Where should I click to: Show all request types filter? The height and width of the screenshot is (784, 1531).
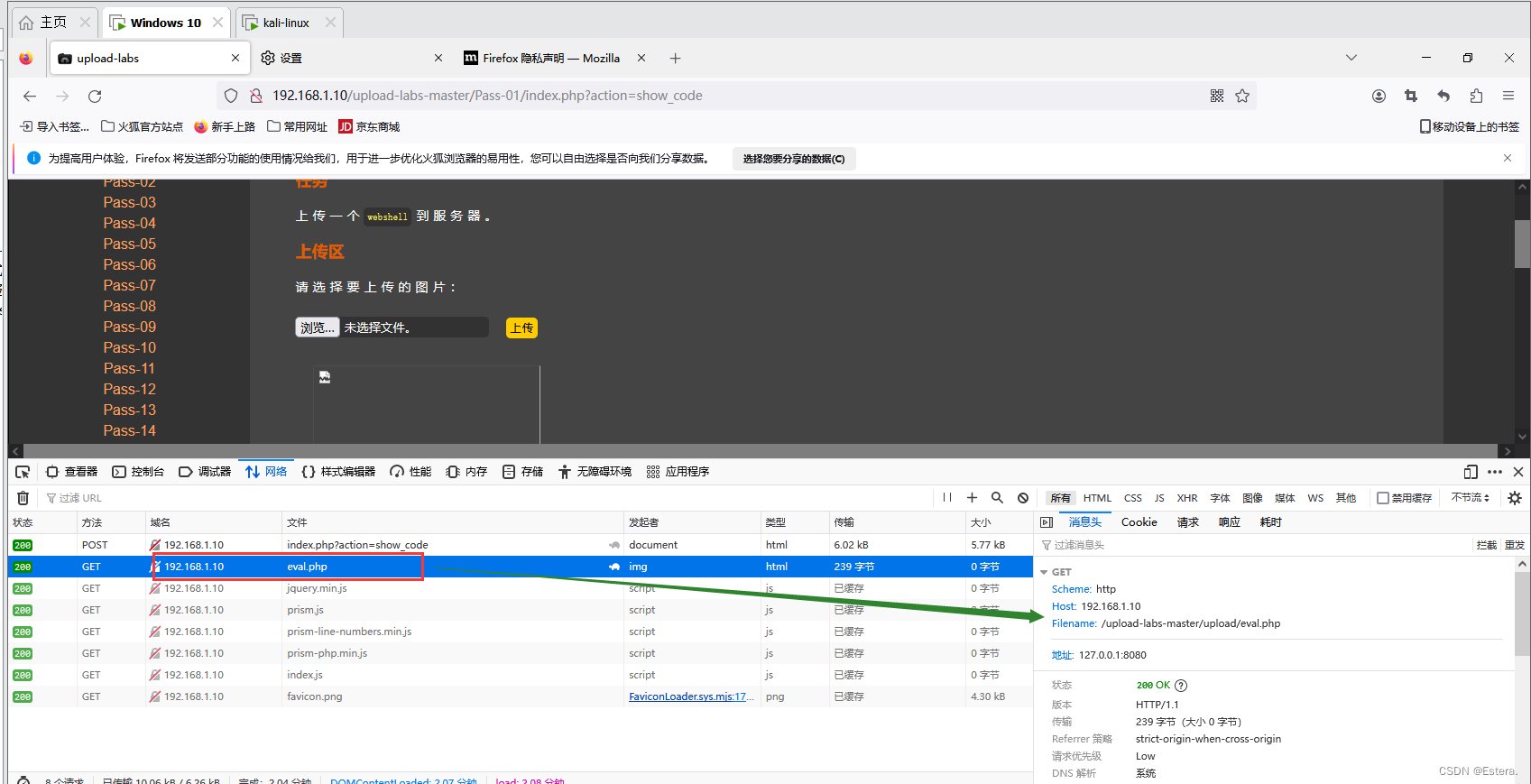pos(1060,498)
